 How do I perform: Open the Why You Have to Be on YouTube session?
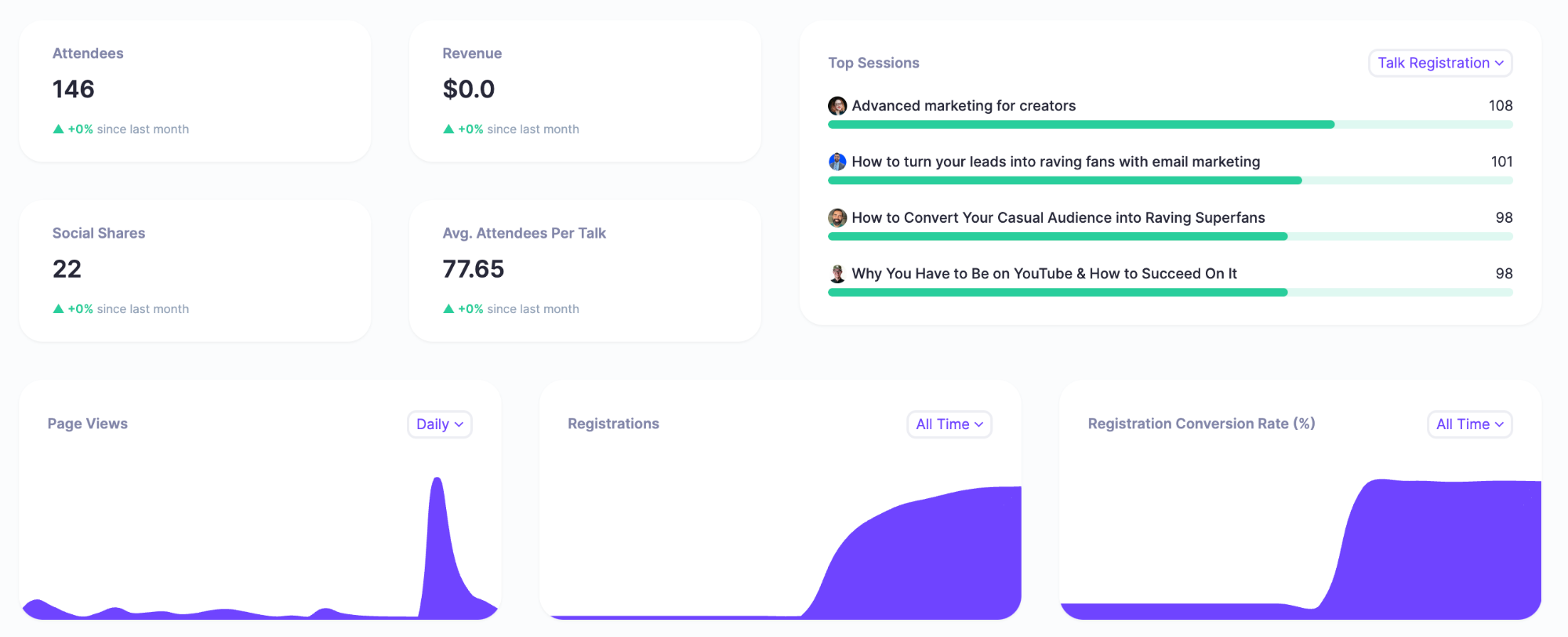pyautogui.click(x=1044, y=274)
